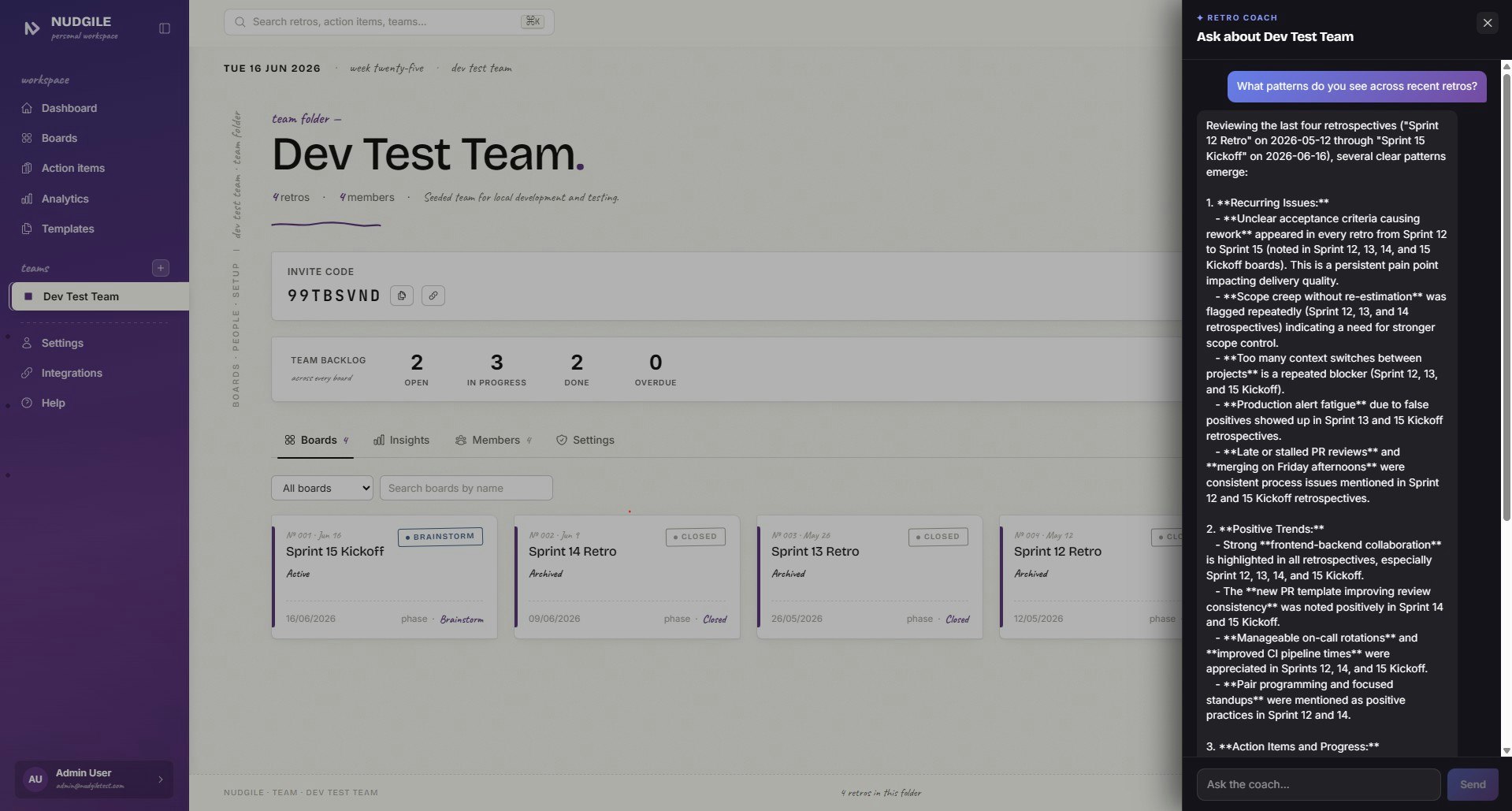Close the Retro Coach panel

pyautogui.click(x=1488, y=23)
